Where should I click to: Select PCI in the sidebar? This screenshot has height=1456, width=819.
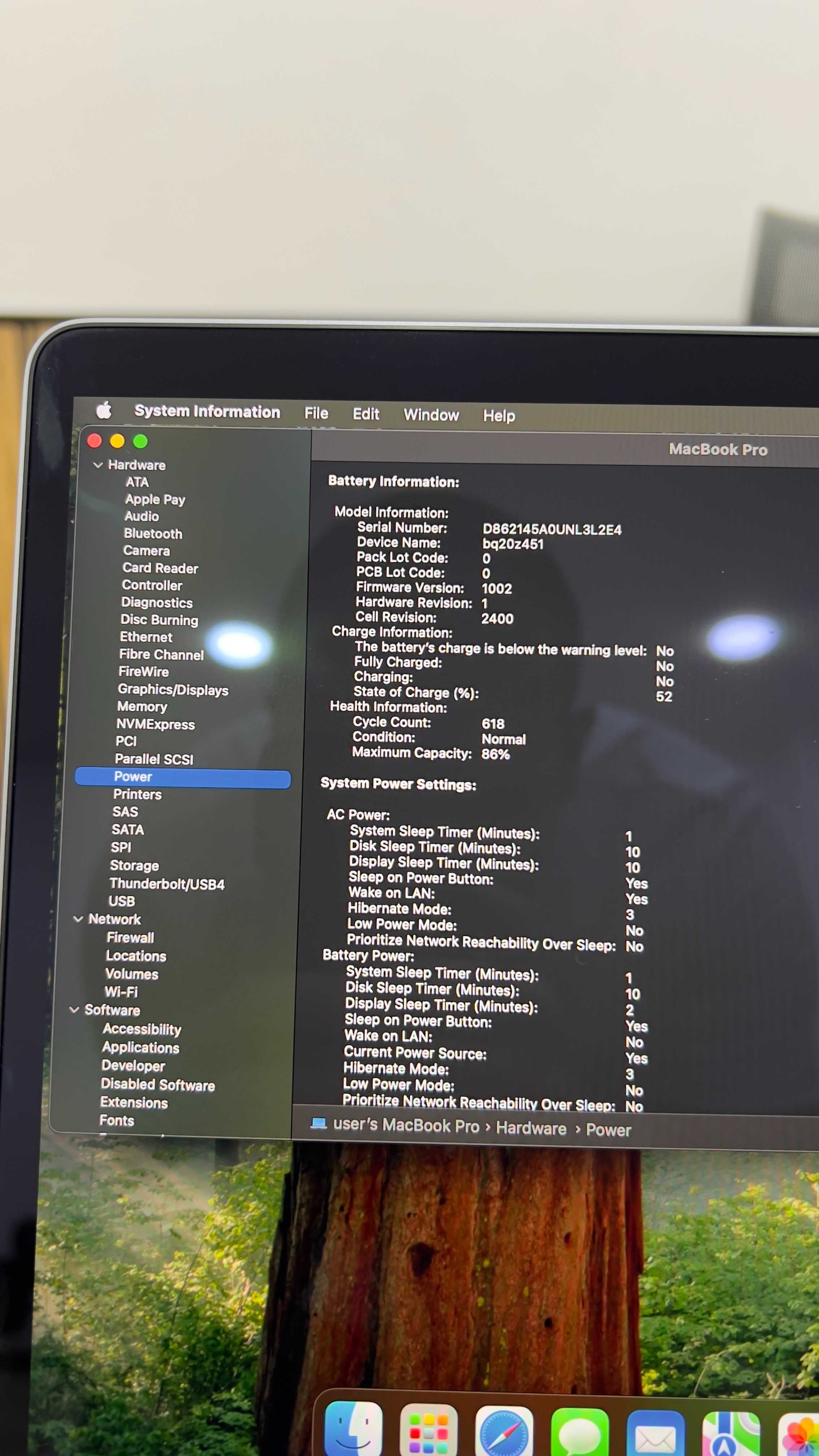pyautogui.click(x=126, y=741)
